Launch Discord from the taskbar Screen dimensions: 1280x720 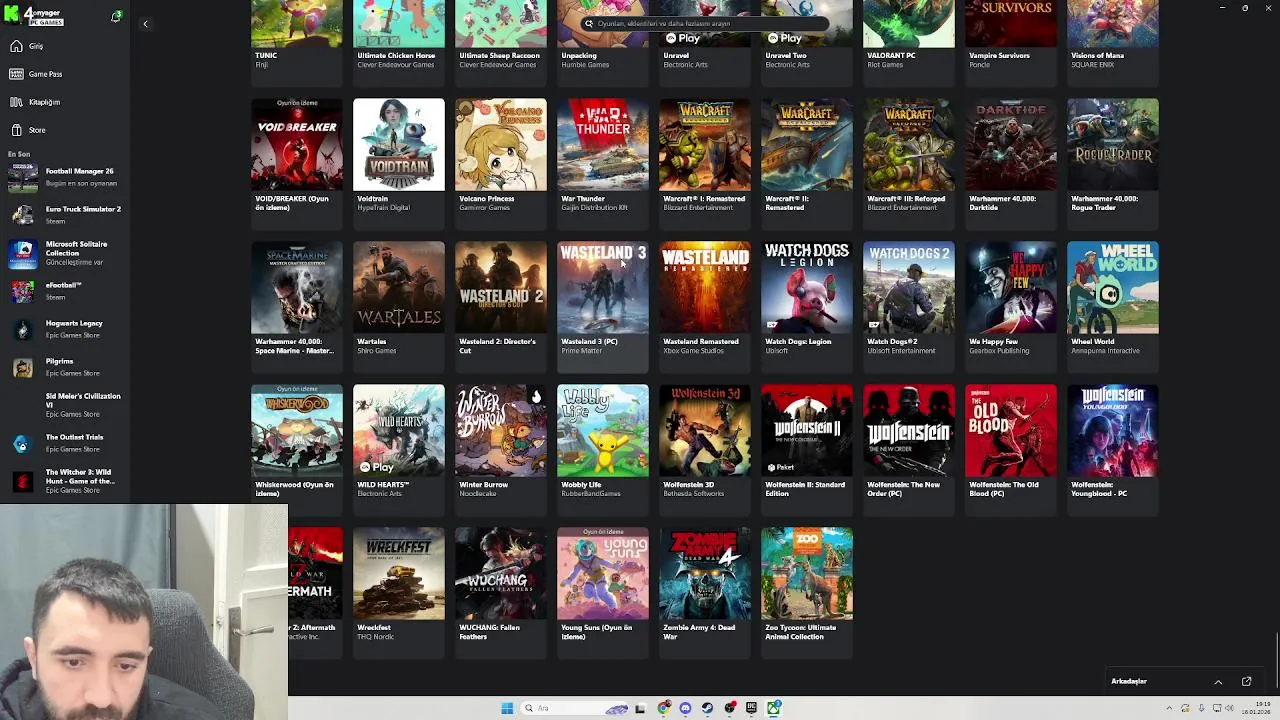(x=685, y=708)
